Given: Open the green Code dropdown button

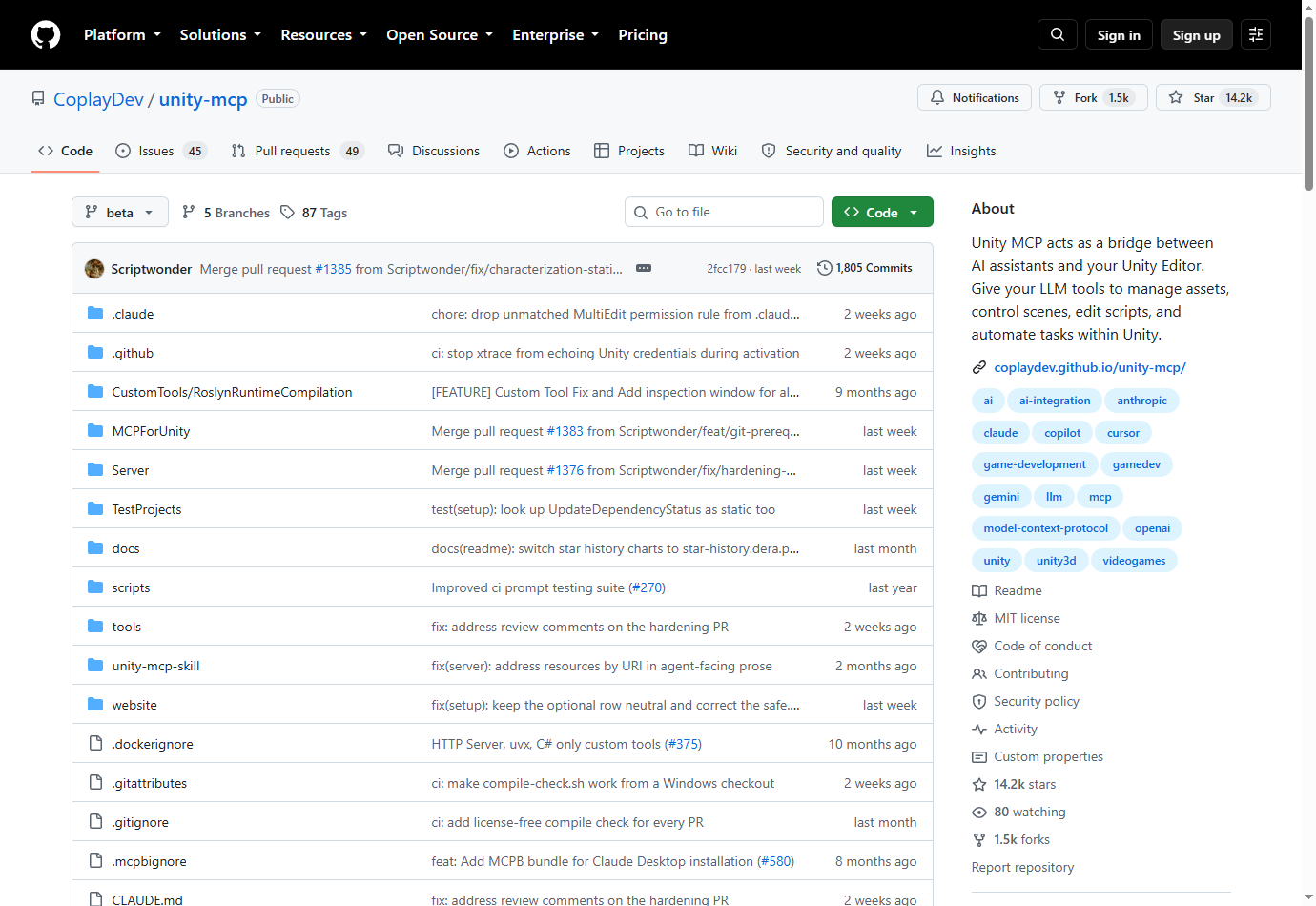Looking at the screenshot, I should 882,212.
